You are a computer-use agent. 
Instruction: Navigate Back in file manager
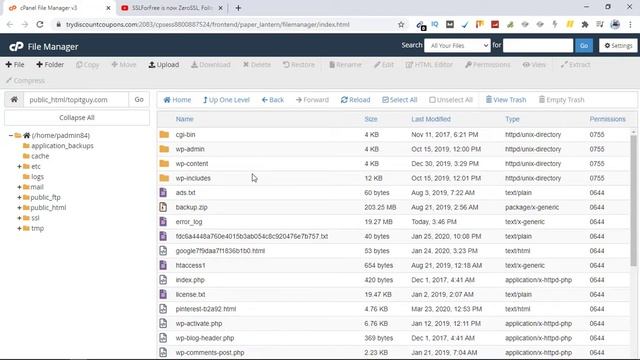[x=273, y=100]
